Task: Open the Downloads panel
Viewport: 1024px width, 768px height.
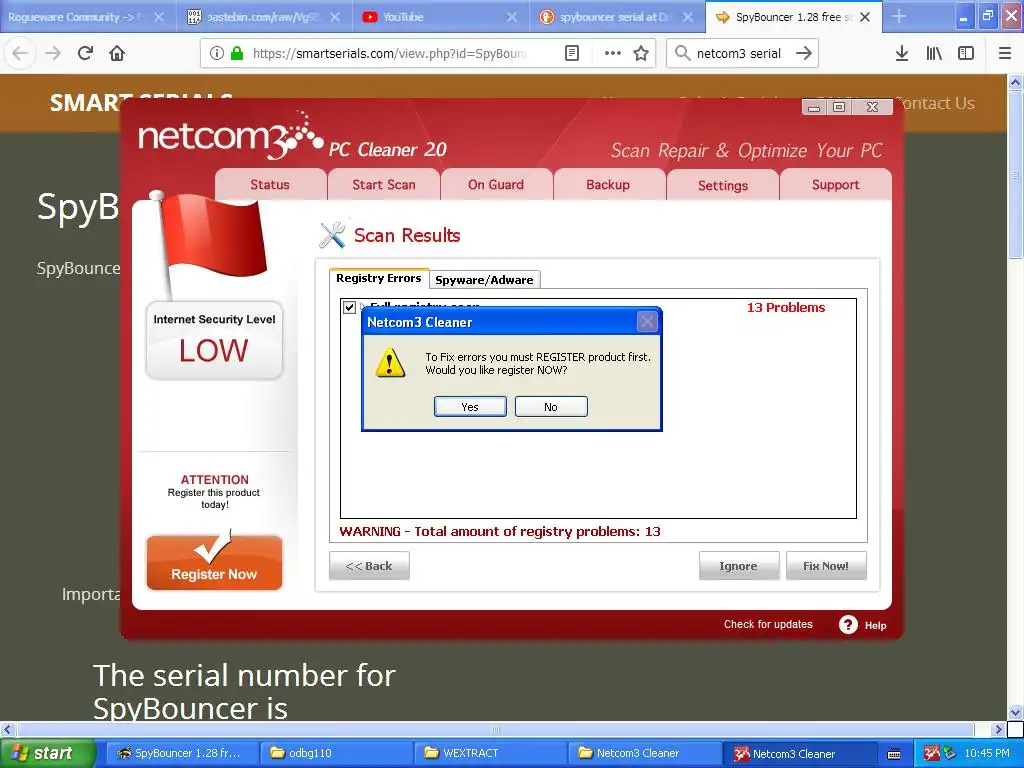Action: click(x=901, y=53)
